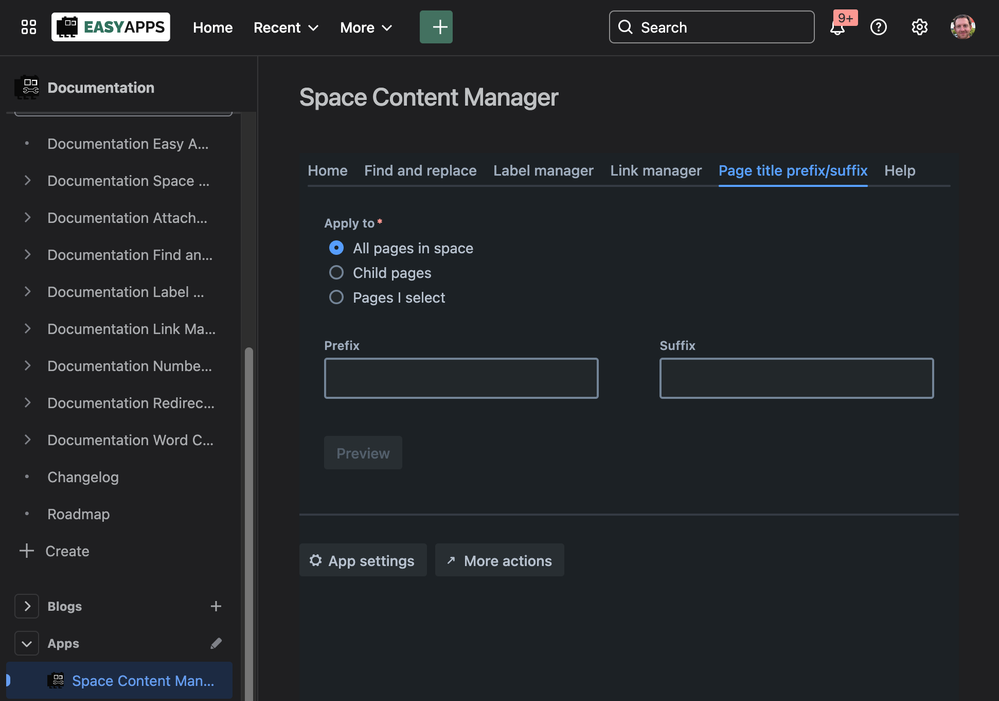Select the Page title prefix/suffix tab
The width and height of the screenshot is (999, 701).
(793, 171)
